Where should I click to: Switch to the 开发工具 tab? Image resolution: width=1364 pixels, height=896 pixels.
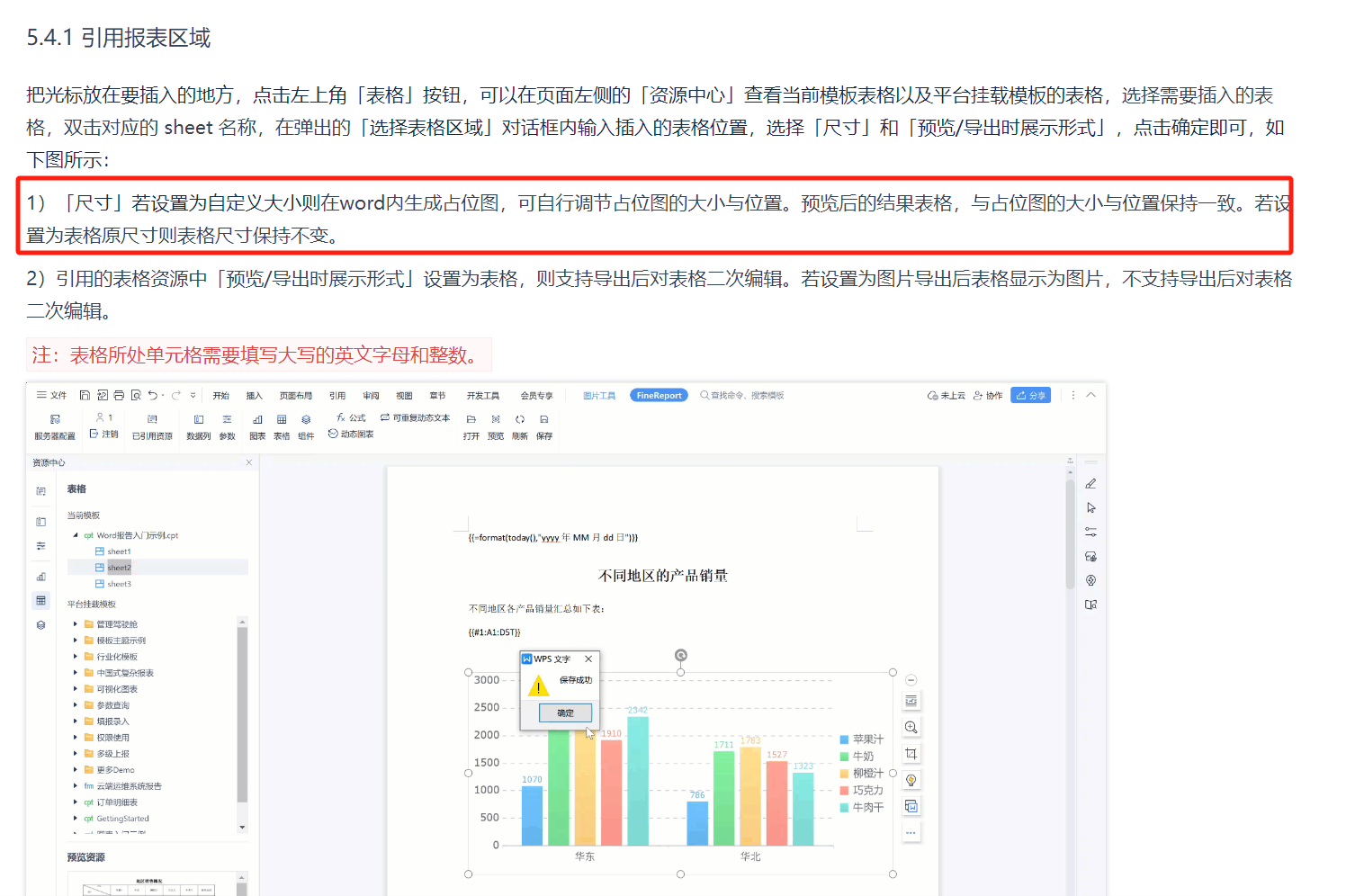pos(483,396)
